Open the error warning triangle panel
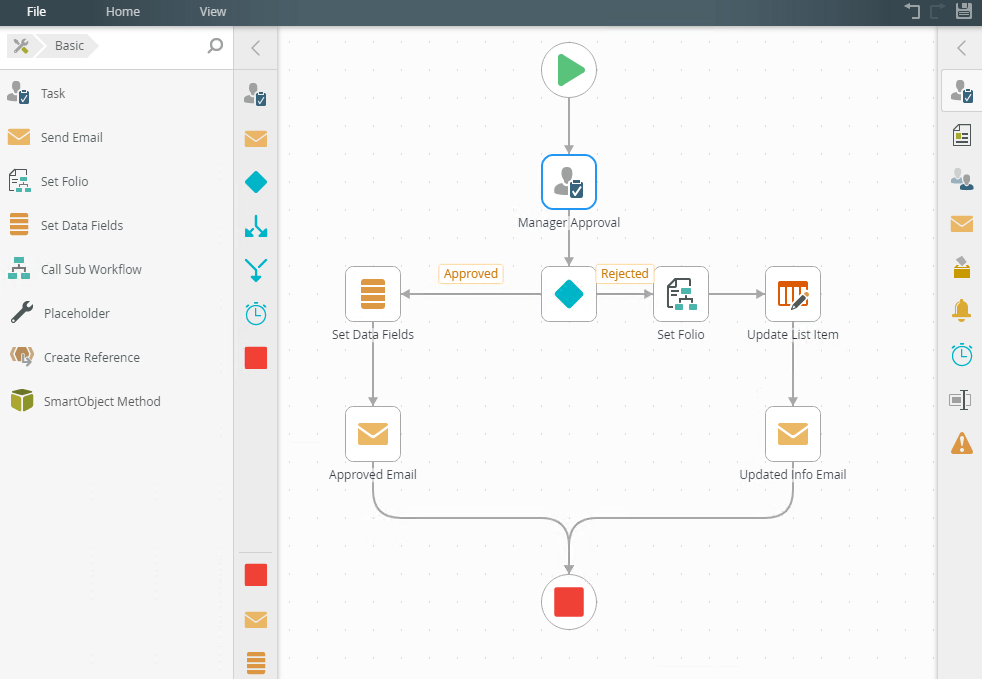This screenshot has width=982, height=679. [961, 443]
